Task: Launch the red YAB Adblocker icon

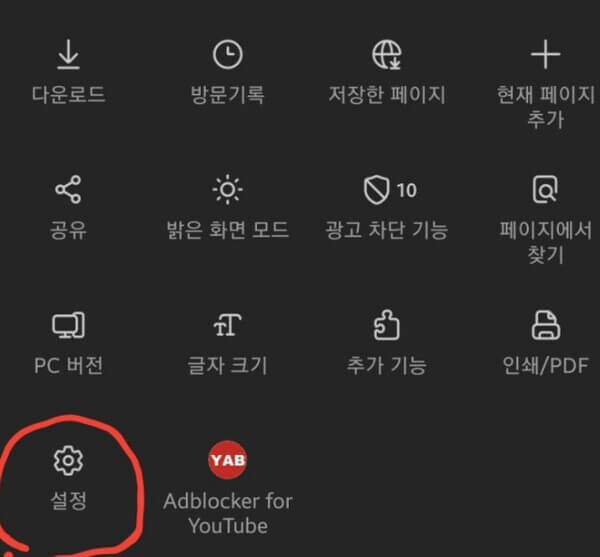Action: 228,460
